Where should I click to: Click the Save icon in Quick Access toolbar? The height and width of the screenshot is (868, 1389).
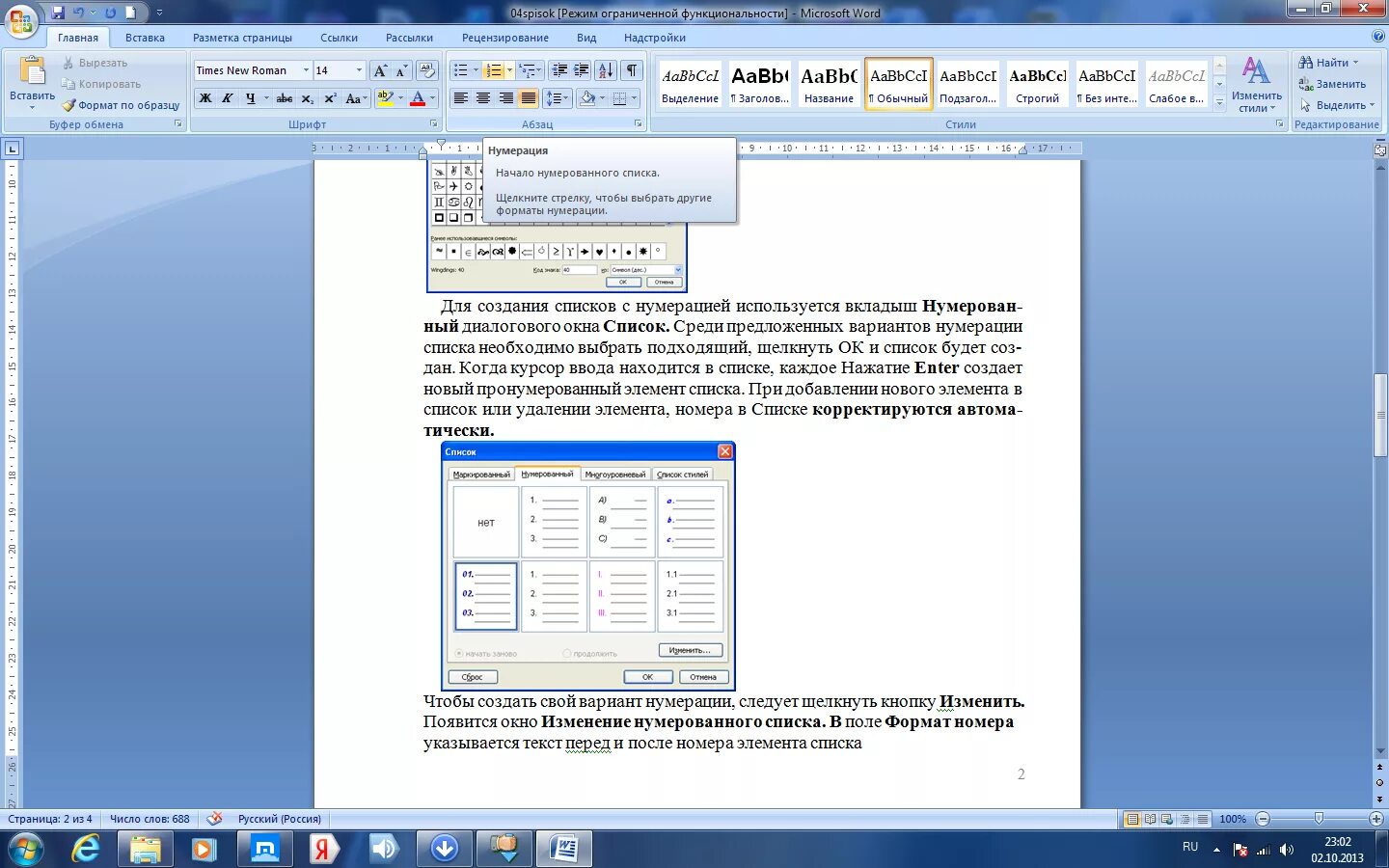[x=58, y=13]
